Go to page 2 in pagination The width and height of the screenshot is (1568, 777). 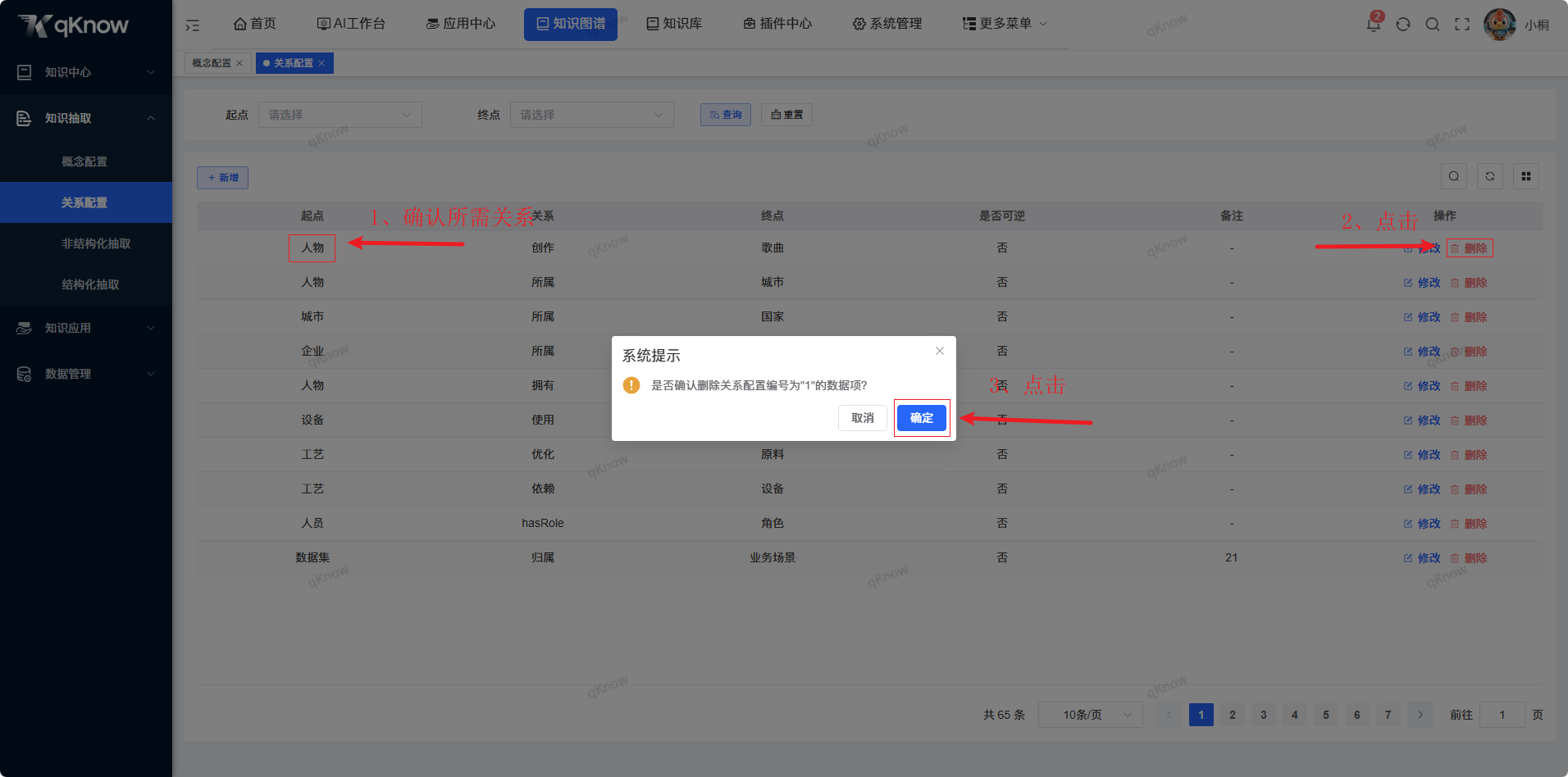pos(1233,715)
